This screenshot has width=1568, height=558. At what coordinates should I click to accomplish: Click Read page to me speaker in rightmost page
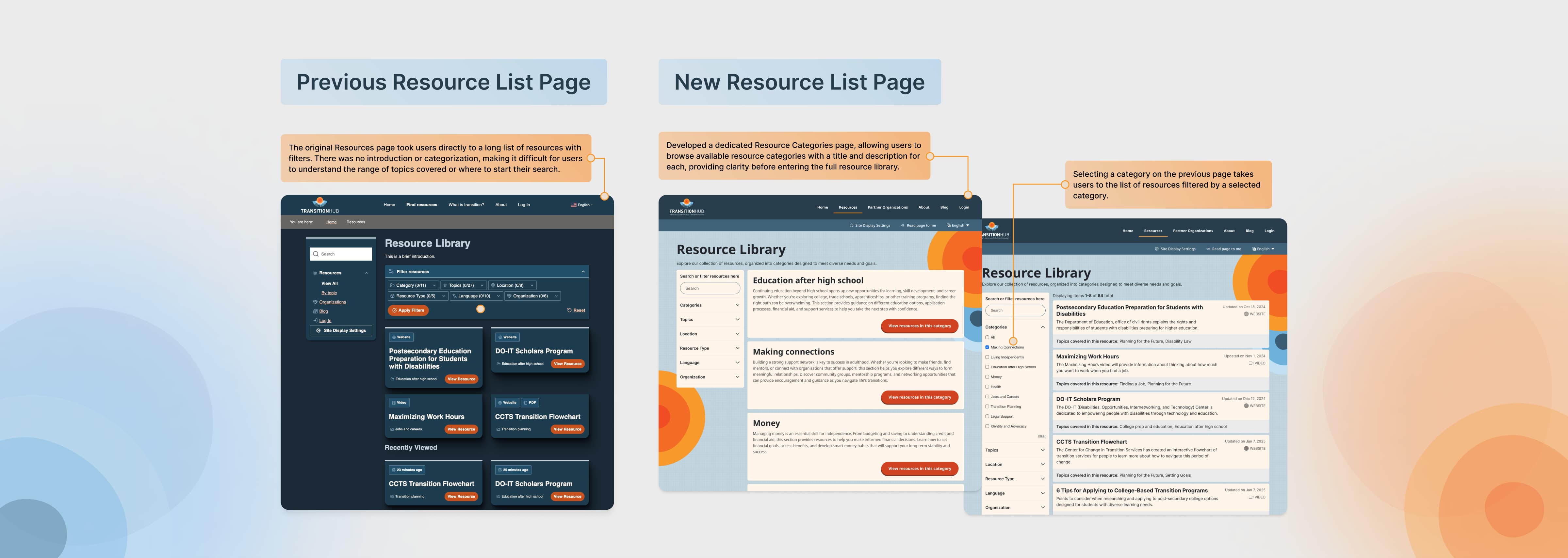[x=1208, y=249]
